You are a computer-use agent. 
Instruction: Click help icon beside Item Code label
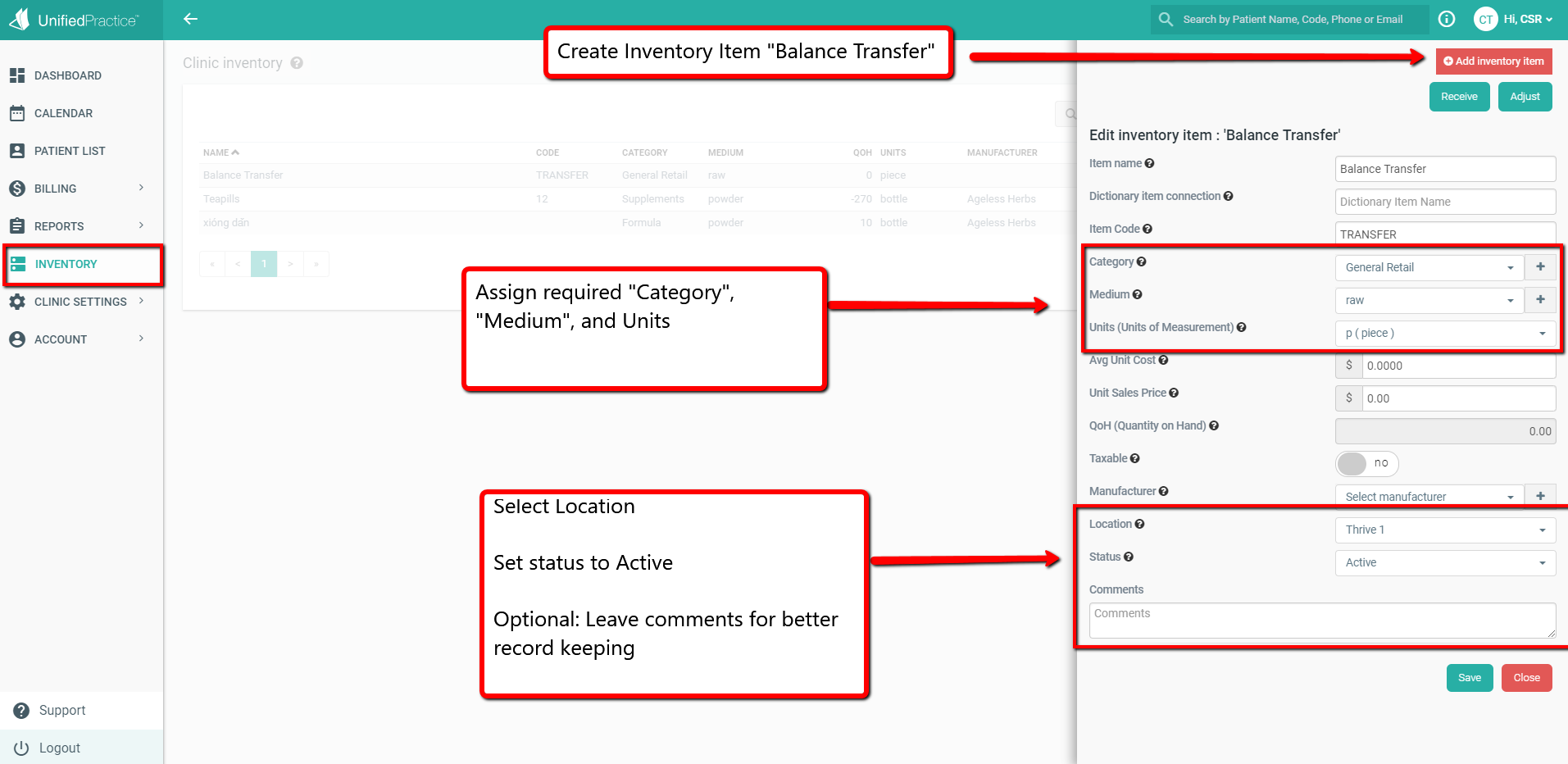coord(1148,230)
